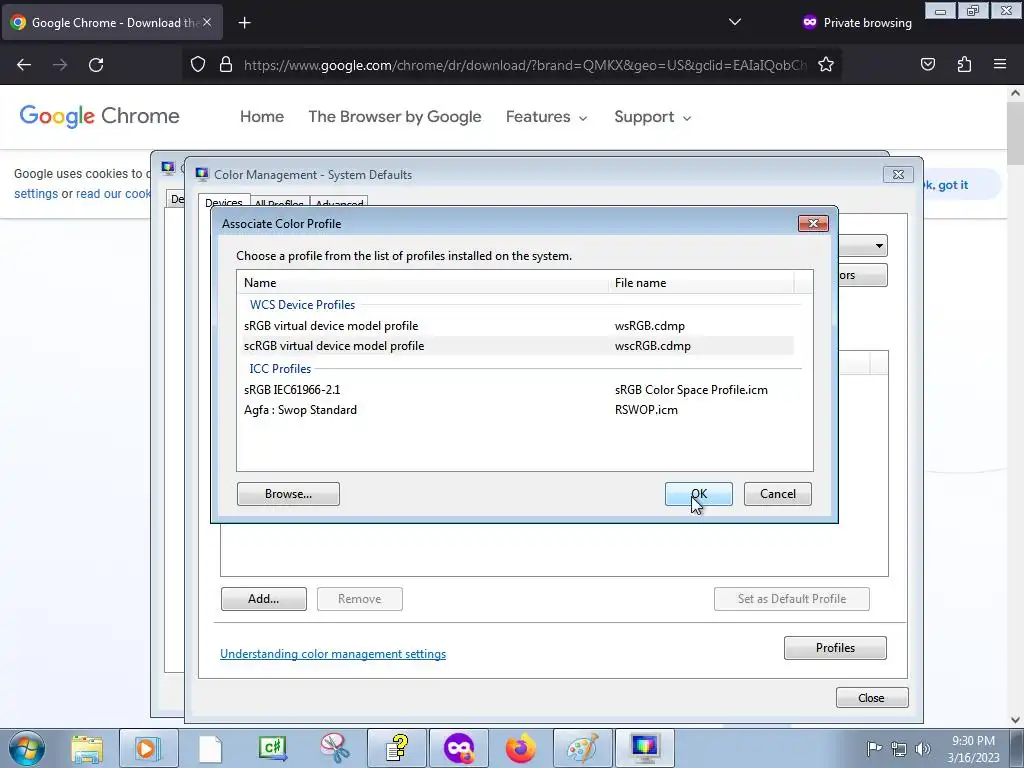
Task: Click the Name column header
Action: 423,283
